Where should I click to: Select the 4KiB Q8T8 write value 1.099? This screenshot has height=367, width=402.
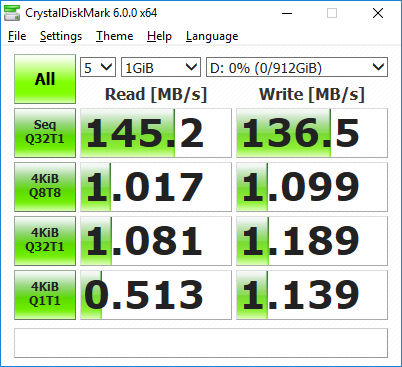click(x=312, y=187)
